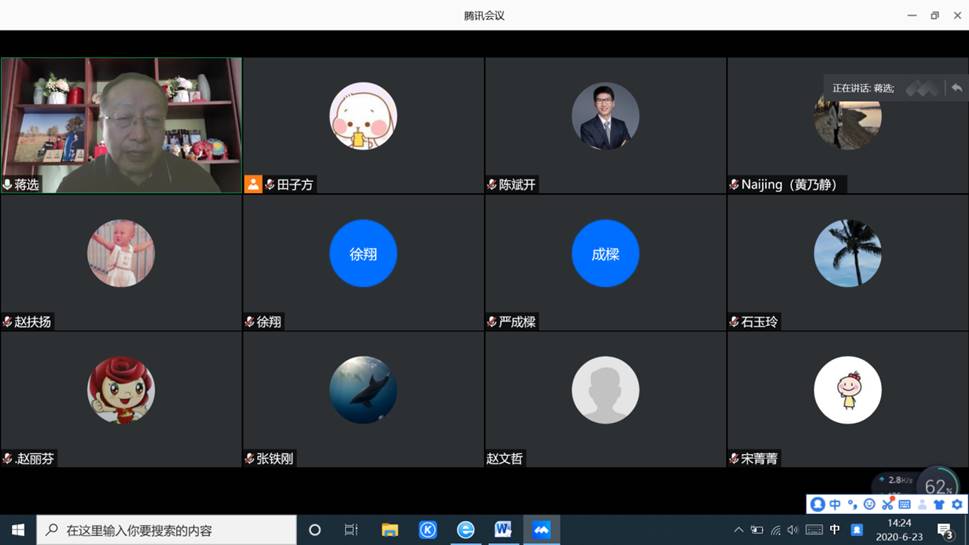Click the 62% performance gauge widget
Viewport: 969px width, 545px height.
click(x=937, y=486)
